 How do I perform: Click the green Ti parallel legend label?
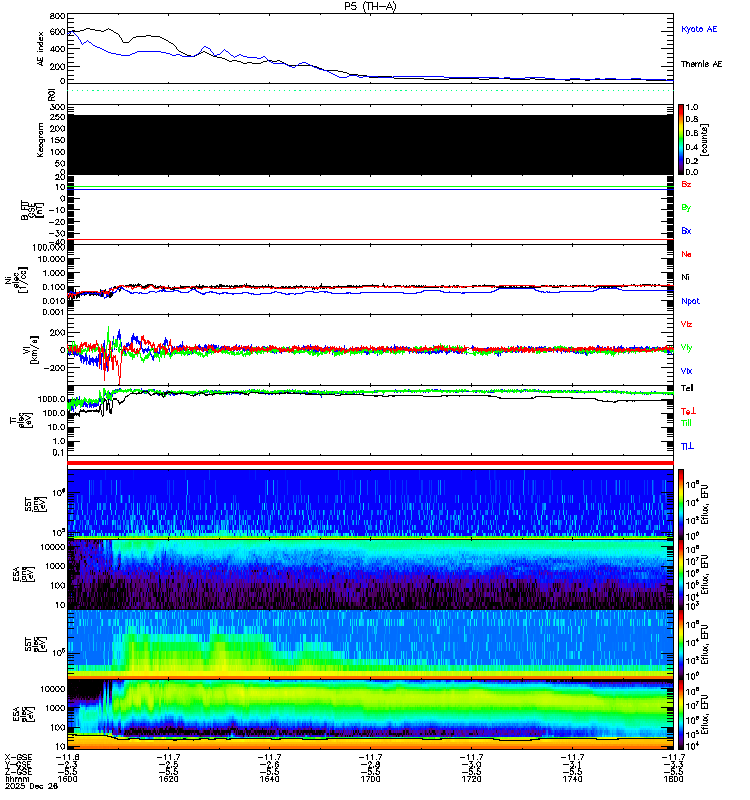pyautogui.click(x=686, y=423)
